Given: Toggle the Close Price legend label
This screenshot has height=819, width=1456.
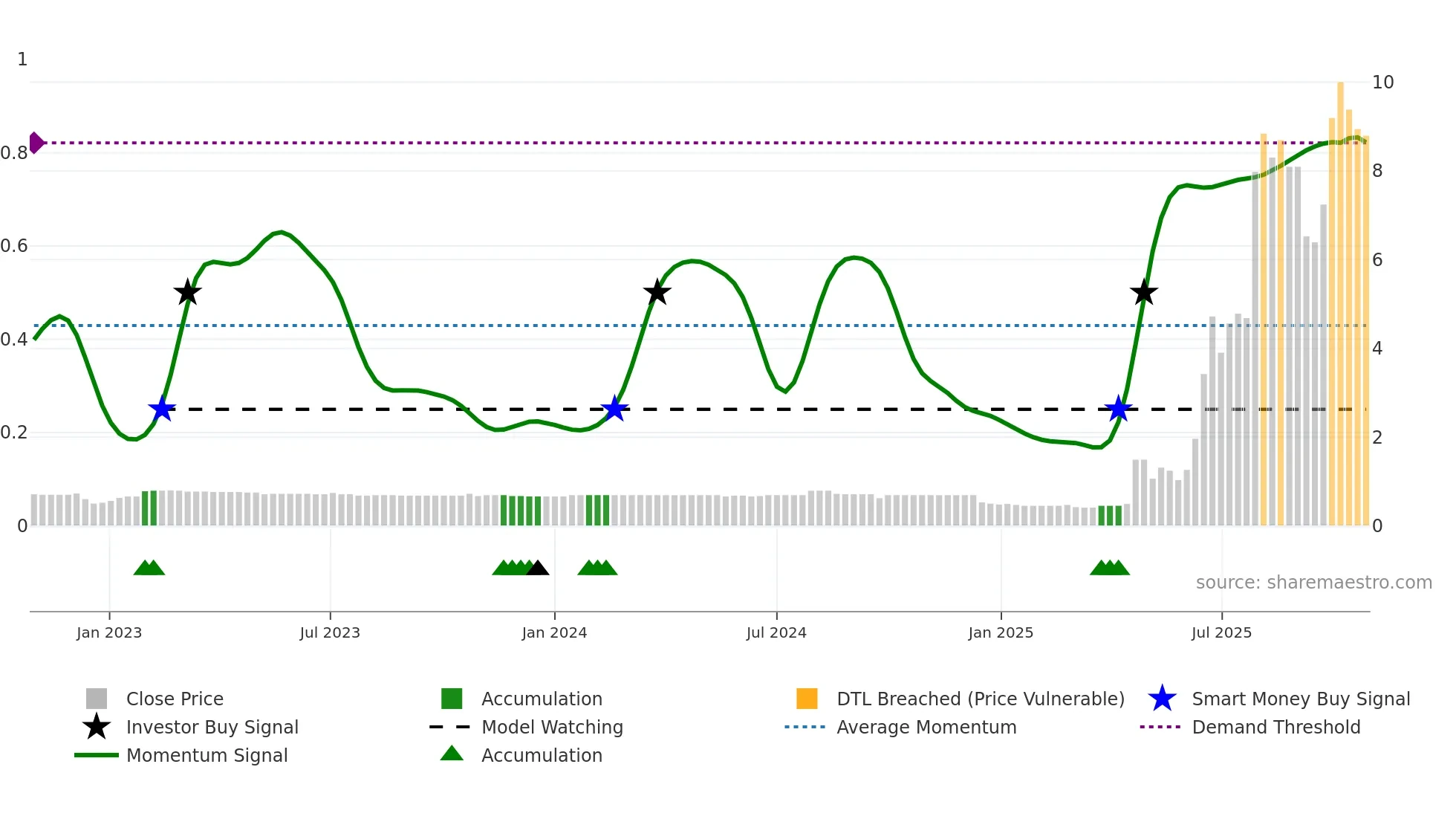Looking at the screenshot, I should (175, 699).
